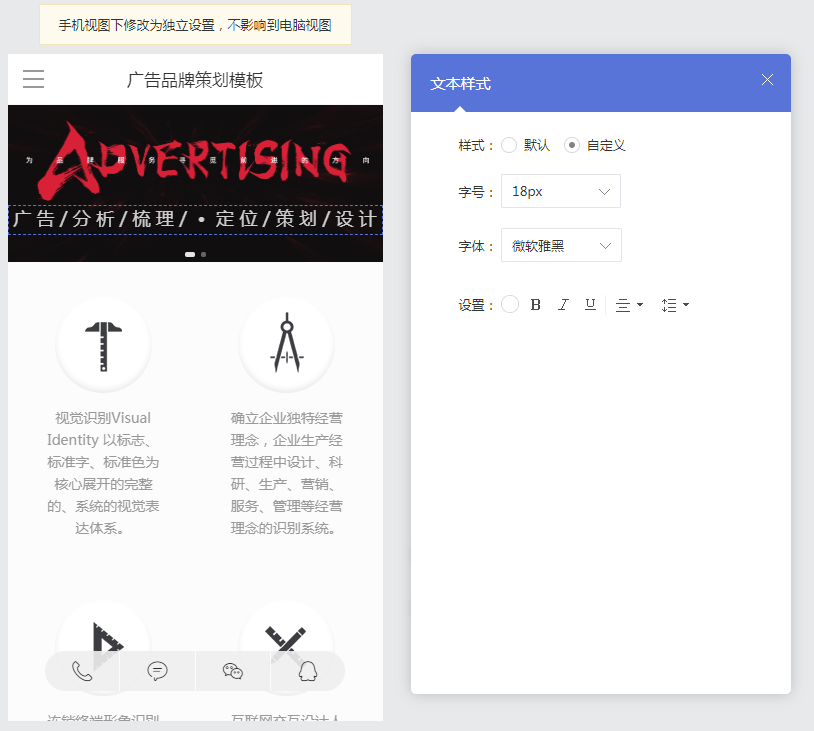Image resolution: width=814 pixels, height=731 pixels.
Task: Toggle underline formatting
Action: 590,305
